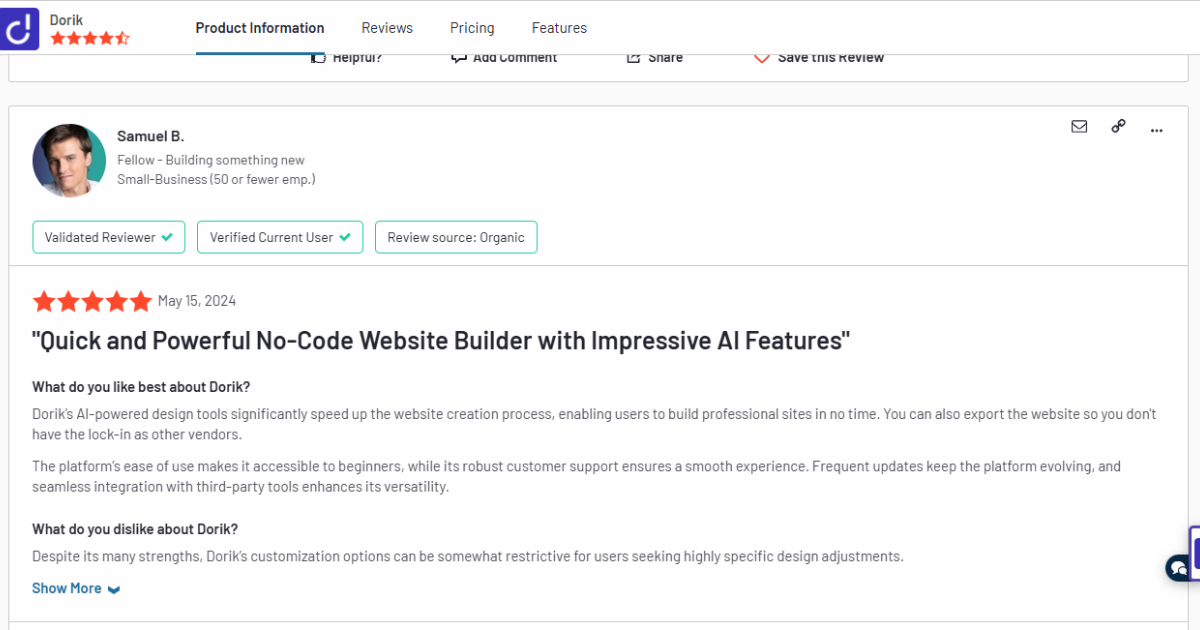Click the Review source: Organic badge
The image size is (1200, 630).
coord(456,237)
